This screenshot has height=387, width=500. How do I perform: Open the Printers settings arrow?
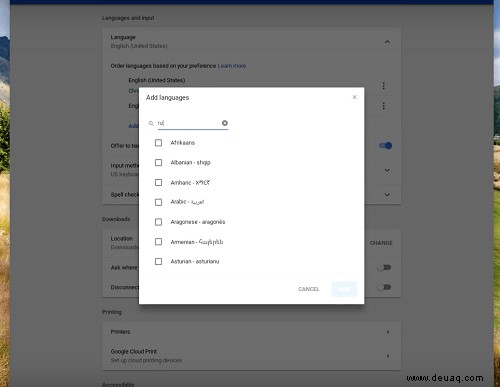pos(388,332)
